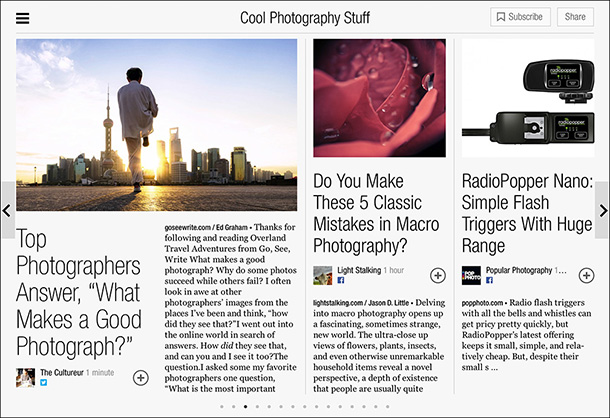The image size is (610, 418).
Task: Click Popular Photography source name
Action: pos(519,270)
